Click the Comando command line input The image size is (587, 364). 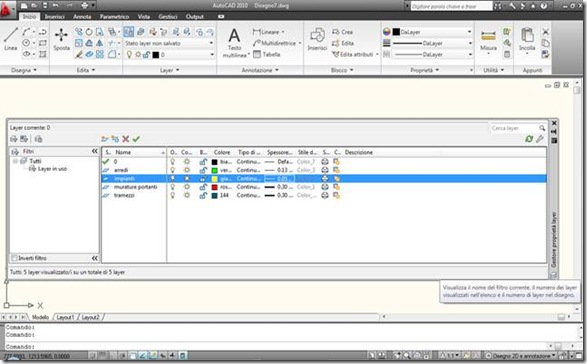pos(277,346)
